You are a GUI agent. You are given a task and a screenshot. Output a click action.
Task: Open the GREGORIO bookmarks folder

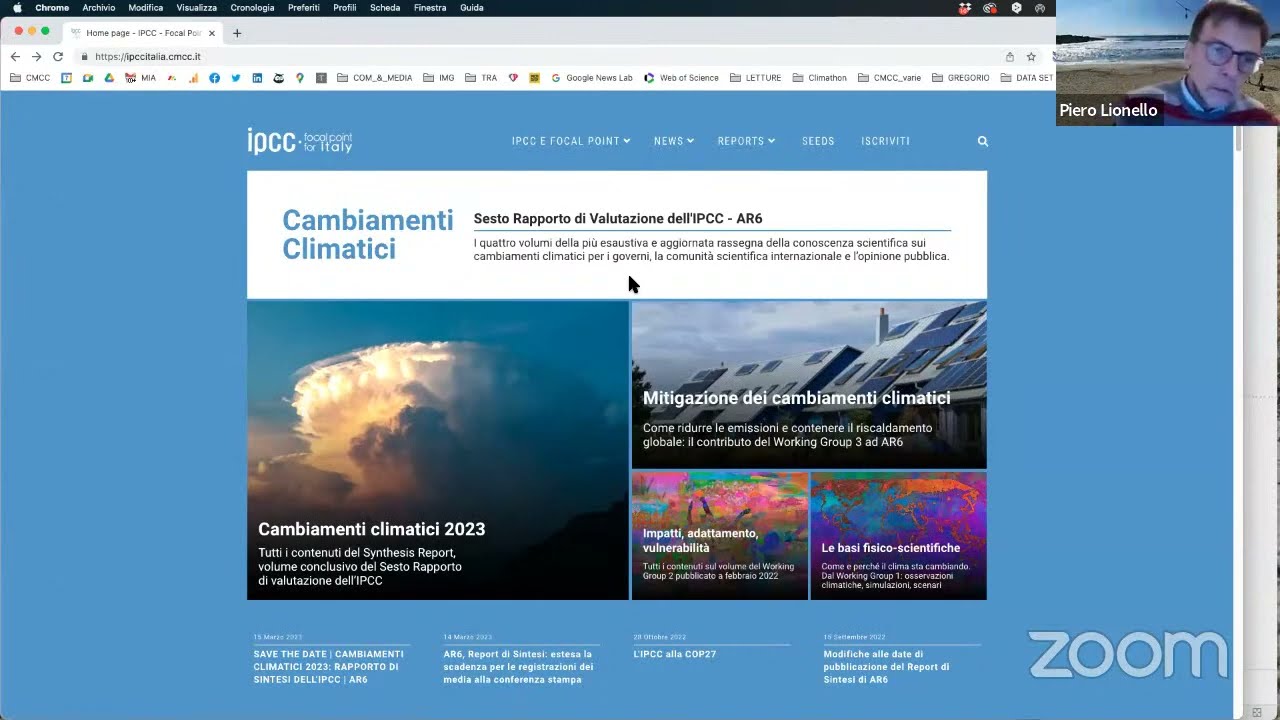coord(960,78)
